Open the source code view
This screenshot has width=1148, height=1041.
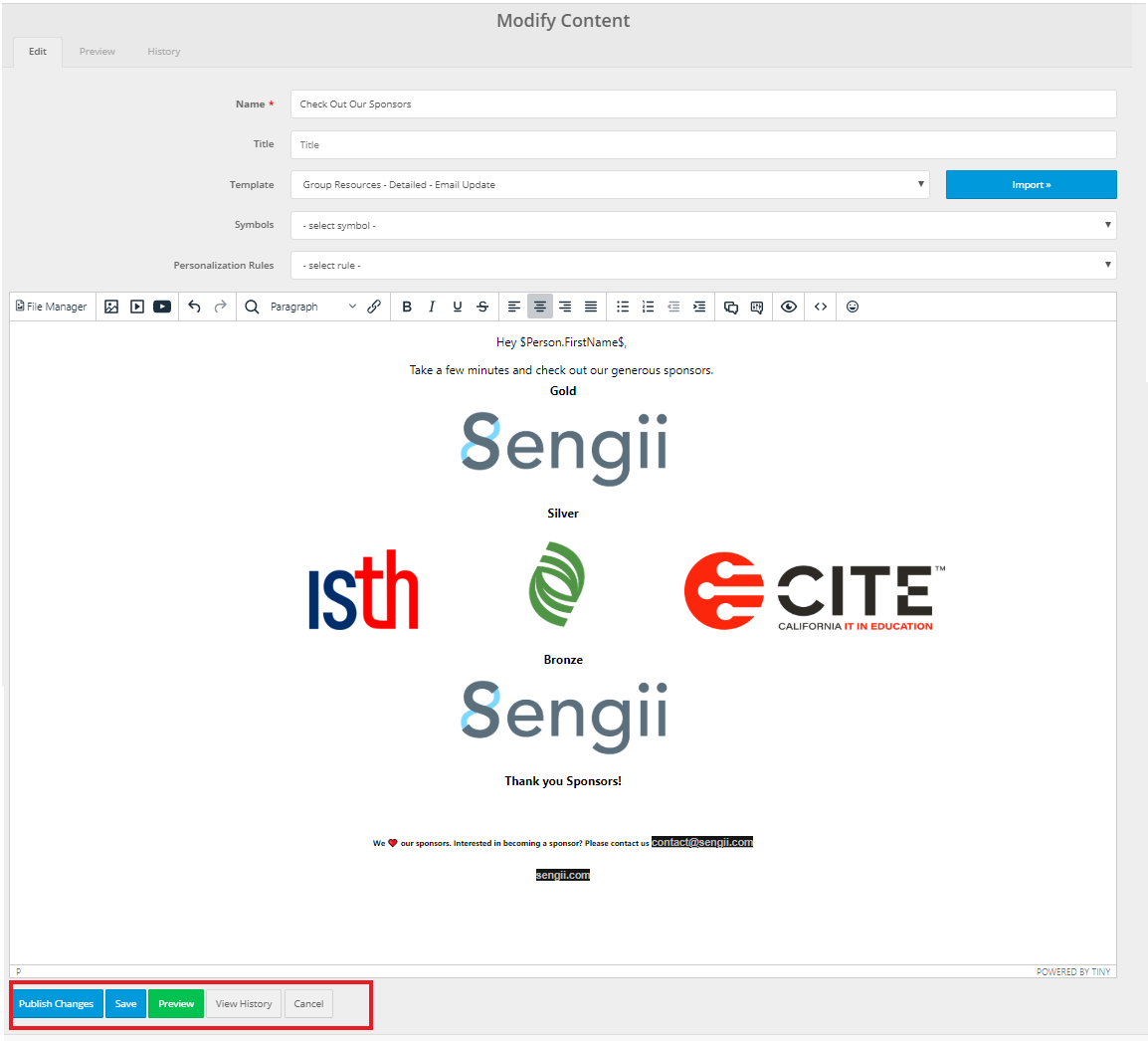pos(821,307)
